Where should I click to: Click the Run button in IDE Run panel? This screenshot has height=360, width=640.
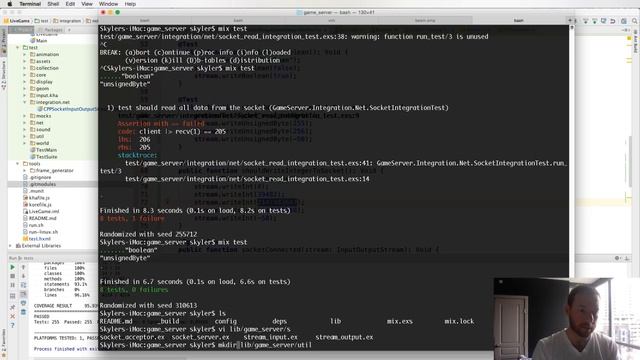[x=12, y=267]
